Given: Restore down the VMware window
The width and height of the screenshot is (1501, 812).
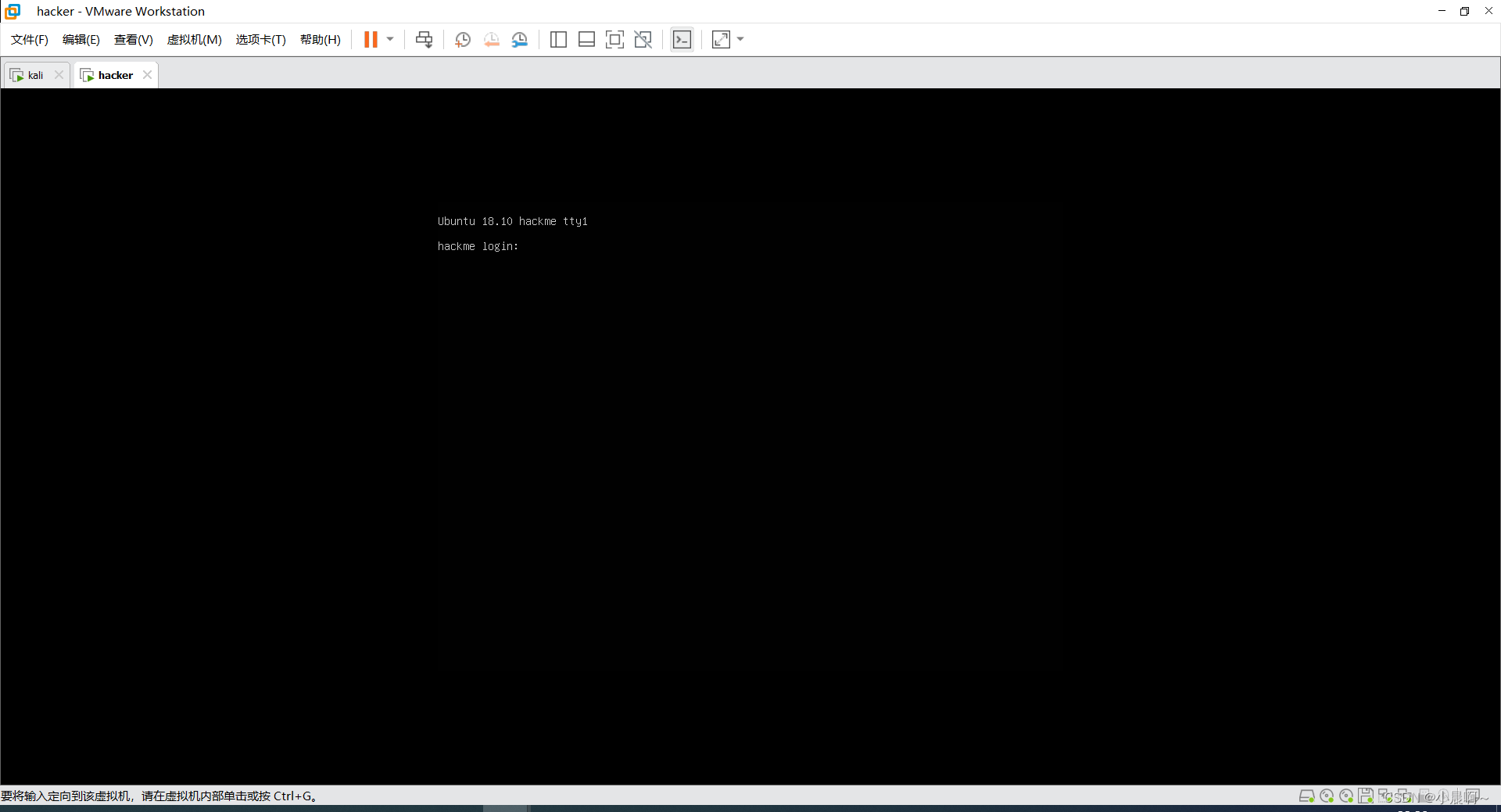Looking at the screenshot, I should click(x=1464, y=11).
